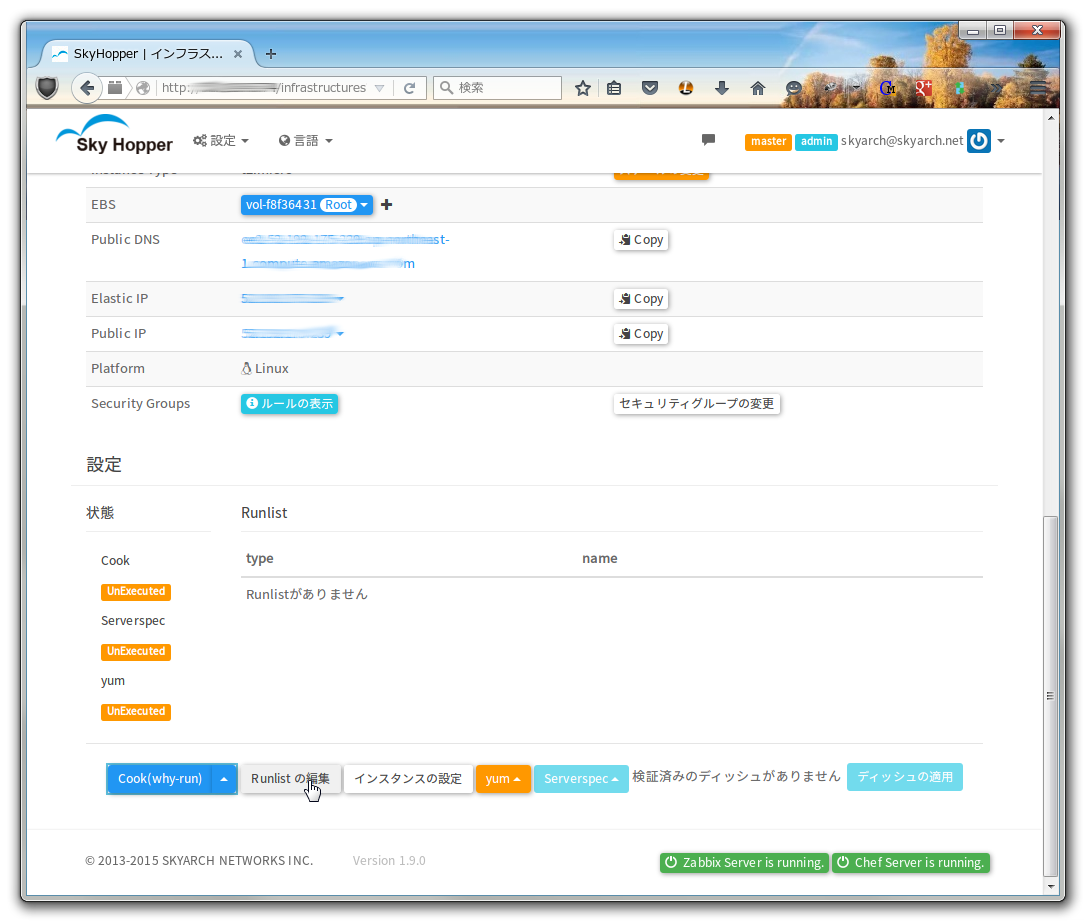The width and height of the screenshot is (1086, 922).
Task: Bookmark this page with the star icon
Action: pos(582,88)
